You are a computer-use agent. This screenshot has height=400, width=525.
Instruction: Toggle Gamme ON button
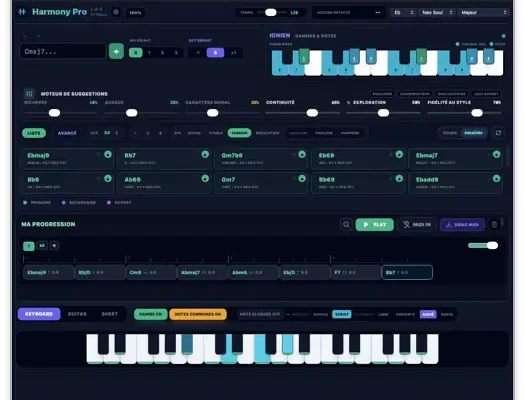[x=150, y=314]
